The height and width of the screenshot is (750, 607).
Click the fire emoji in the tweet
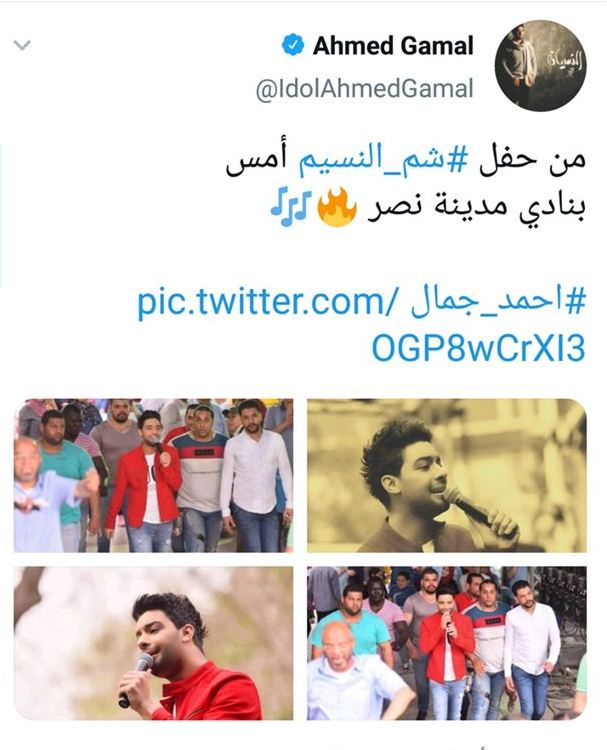[338, 207]
